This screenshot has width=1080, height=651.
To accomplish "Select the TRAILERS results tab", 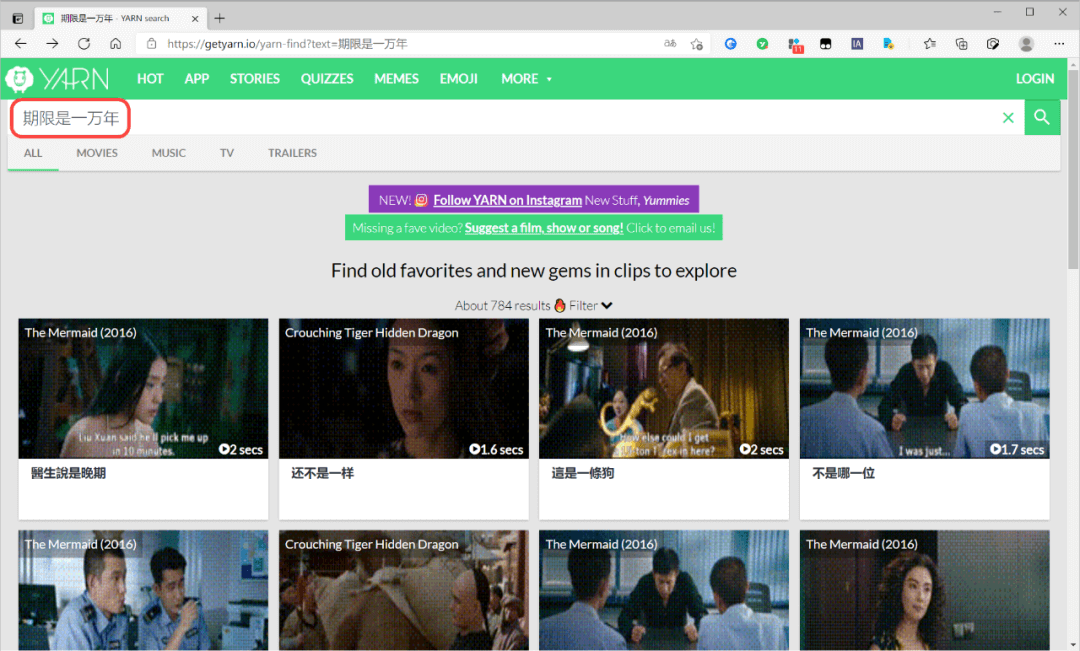I will point(292,153).
